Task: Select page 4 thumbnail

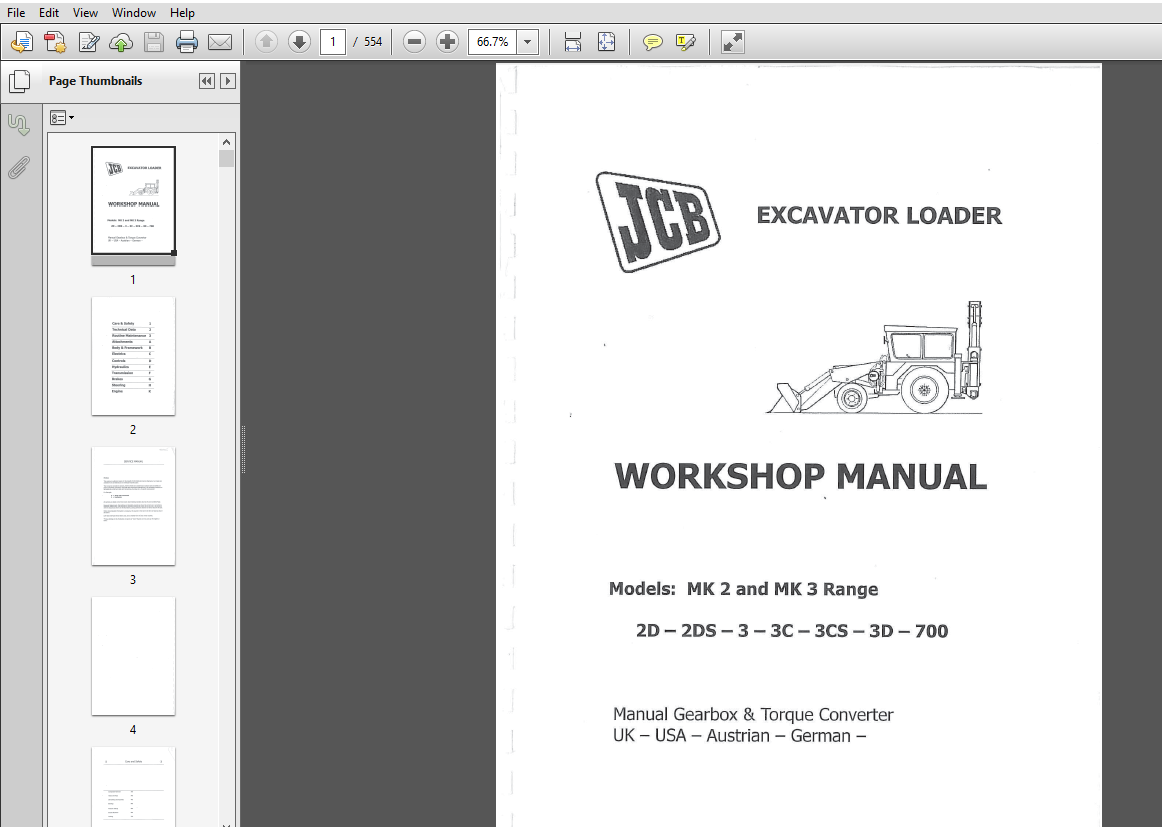Action: tap(133, 657)
